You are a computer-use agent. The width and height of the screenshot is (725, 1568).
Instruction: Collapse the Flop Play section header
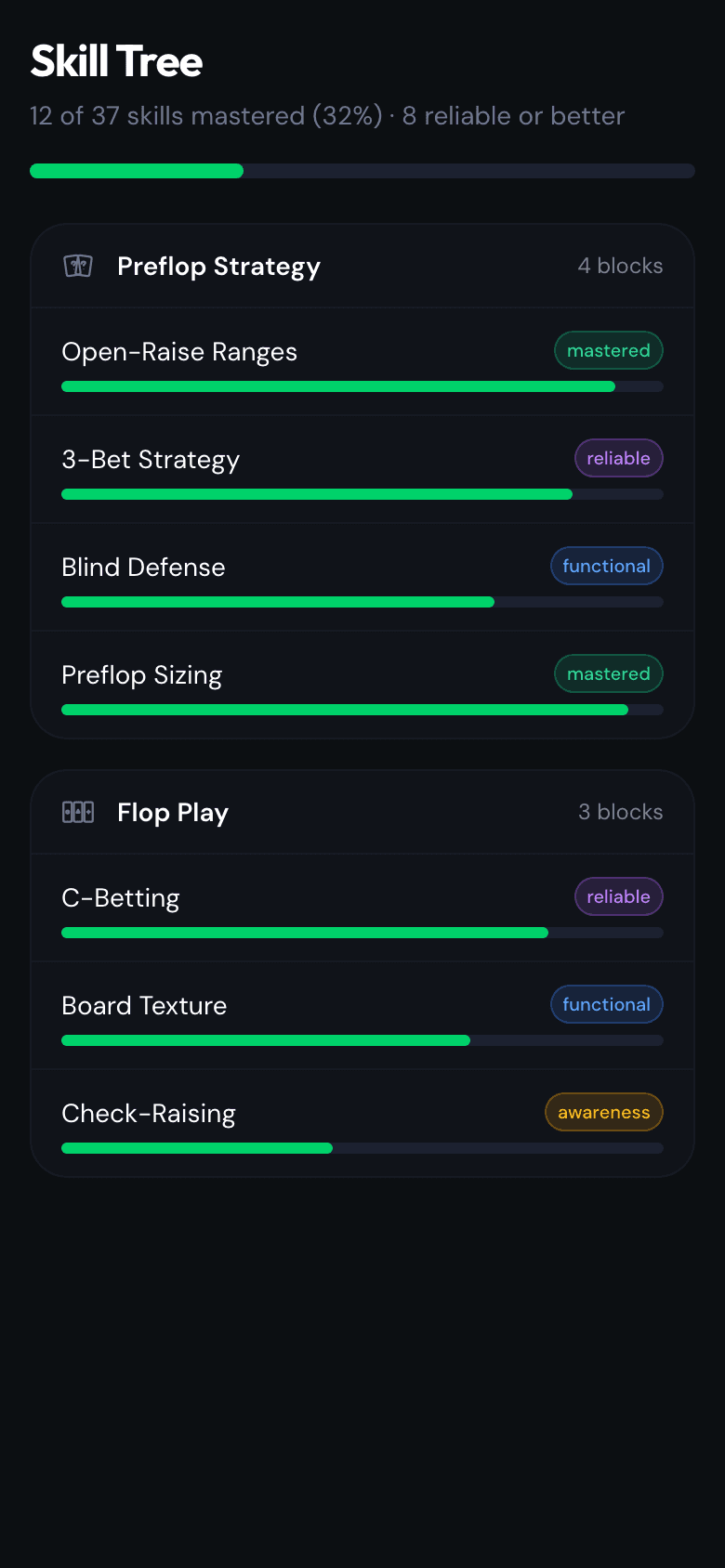[362, 813]
